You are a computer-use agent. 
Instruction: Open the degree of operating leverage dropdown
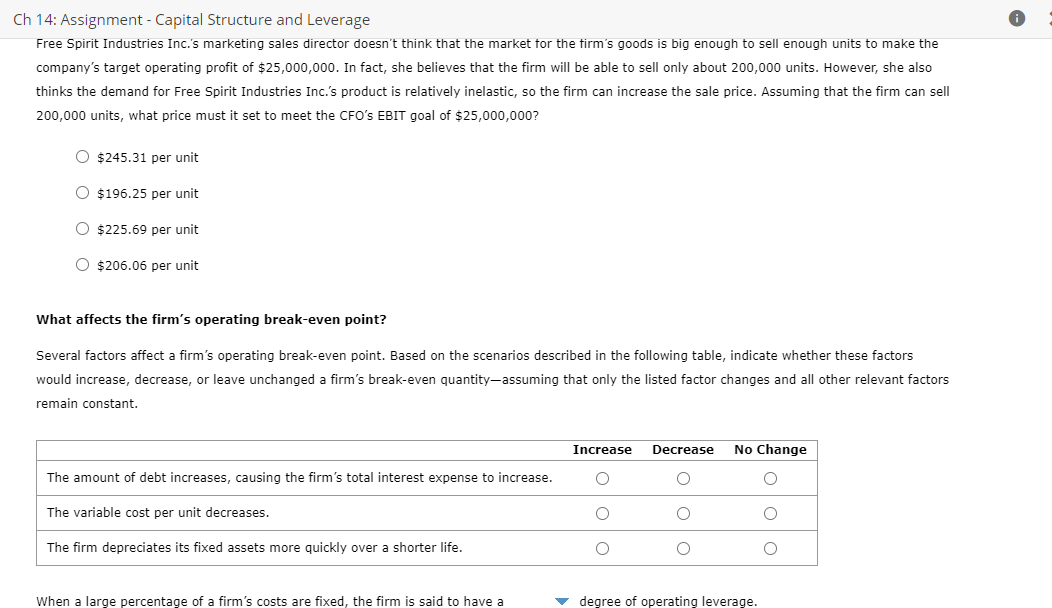[561, 601]
